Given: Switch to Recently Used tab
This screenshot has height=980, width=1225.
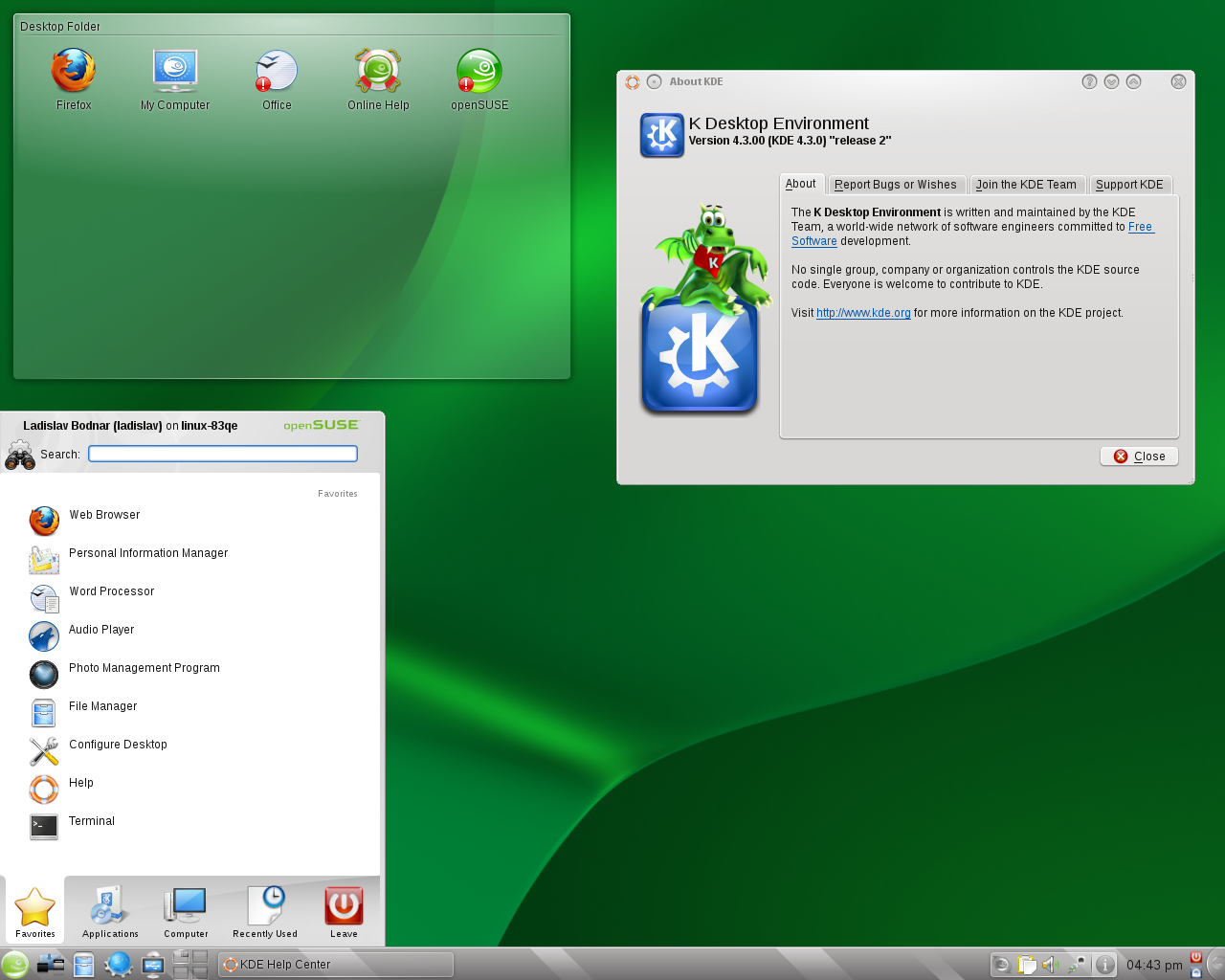Looking at the screenshot, I should tap(265, 911).
